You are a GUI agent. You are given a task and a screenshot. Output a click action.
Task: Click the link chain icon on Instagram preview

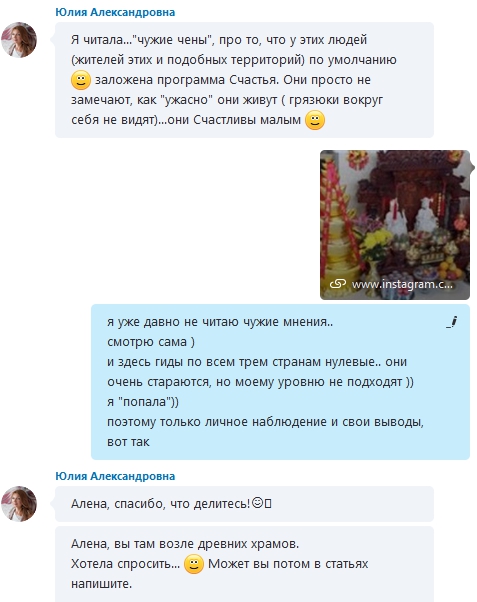[x=338, y=284]
